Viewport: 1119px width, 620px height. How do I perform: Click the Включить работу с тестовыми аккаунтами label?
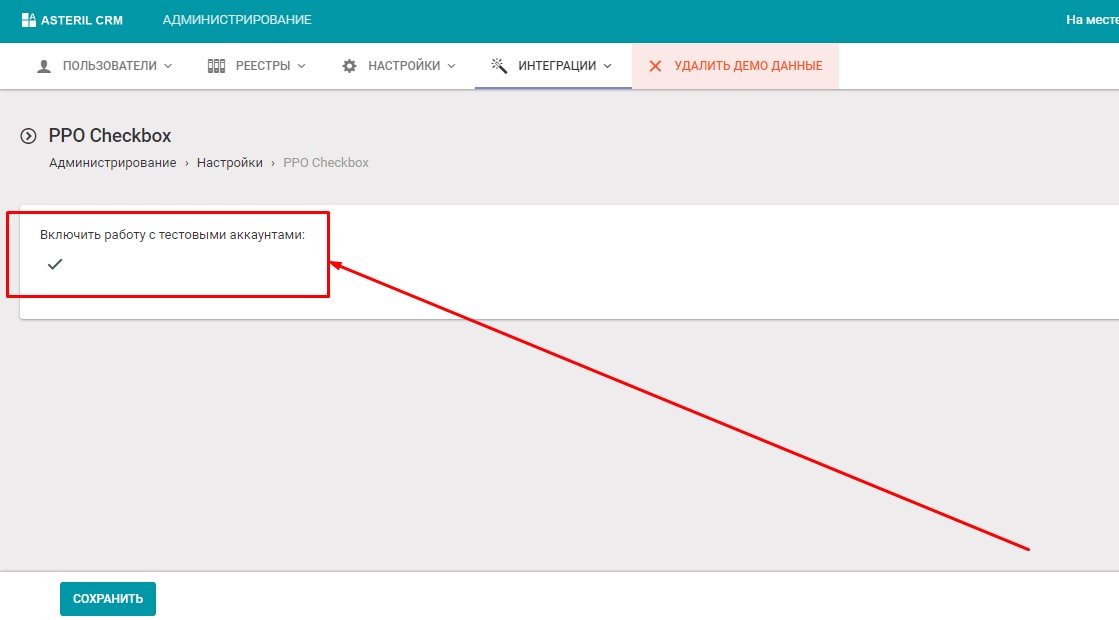pos(172,235)
